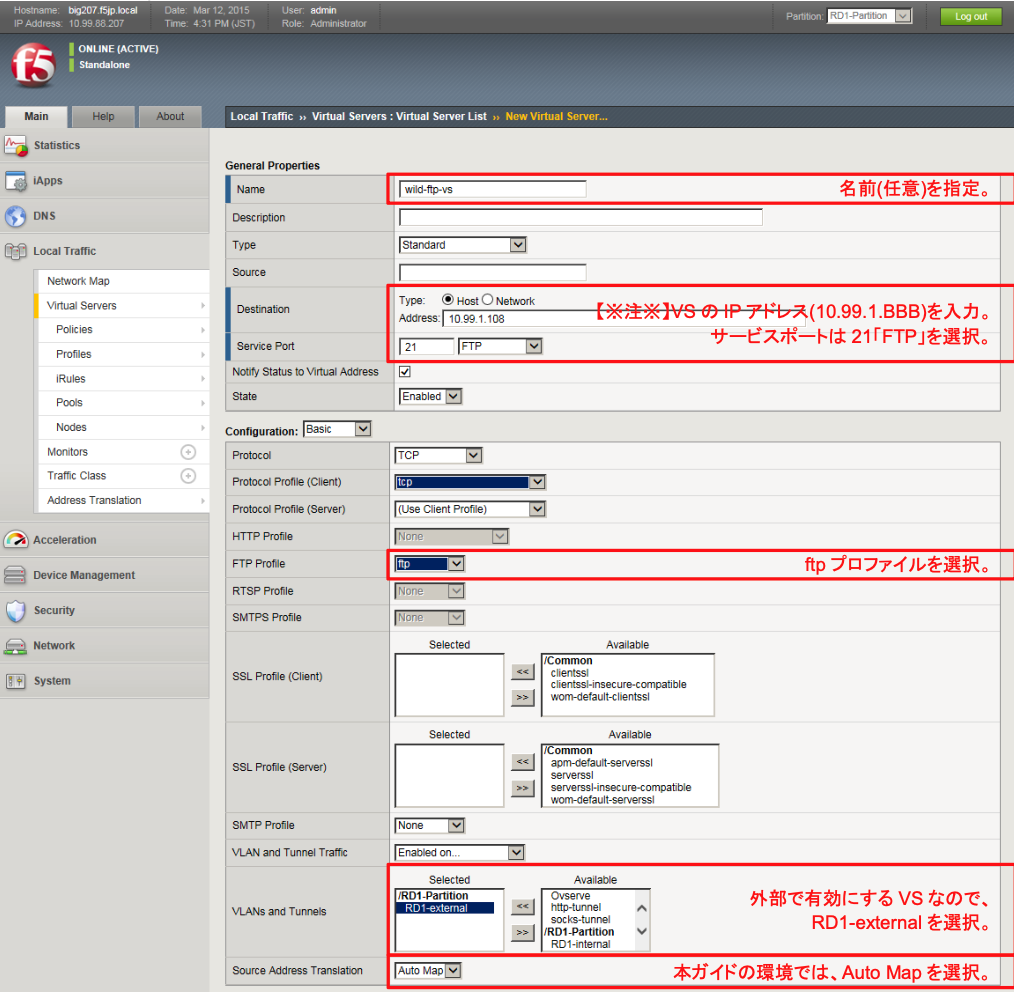This screenshot has height=992, width=1014.
Task: Open Source Address Translation dropdown
Action: (427, 971)
